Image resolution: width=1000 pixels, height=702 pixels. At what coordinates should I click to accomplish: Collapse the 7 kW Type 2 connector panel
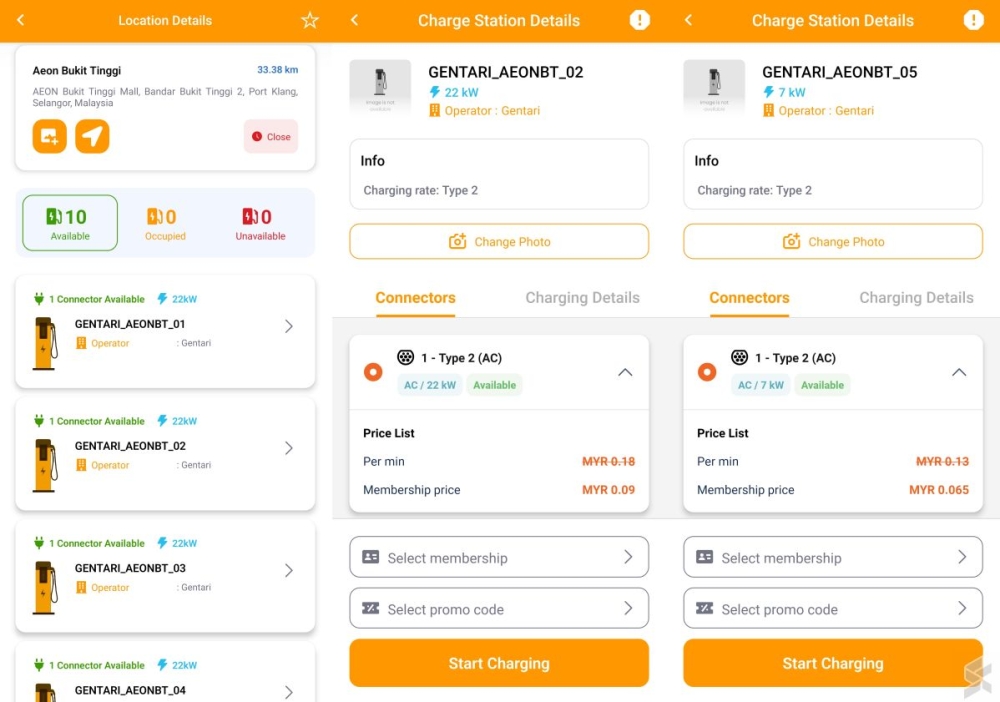click(x=959, y=372)
